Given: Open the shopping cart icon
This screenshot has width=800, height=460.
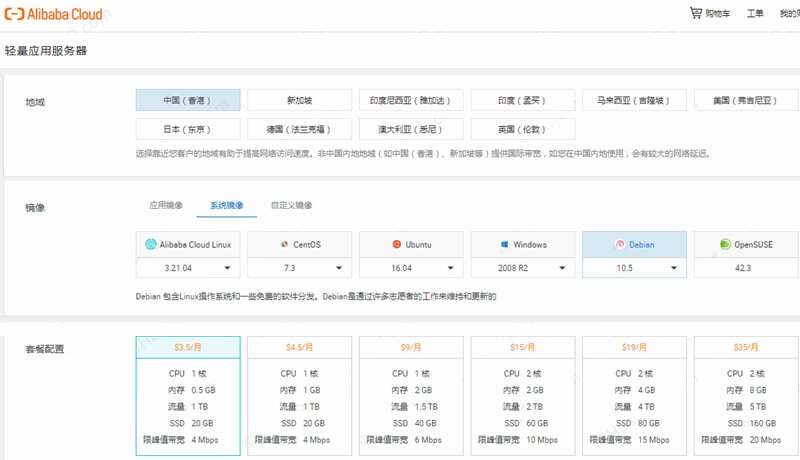Looking at the screenshot, I should (695, 13).
